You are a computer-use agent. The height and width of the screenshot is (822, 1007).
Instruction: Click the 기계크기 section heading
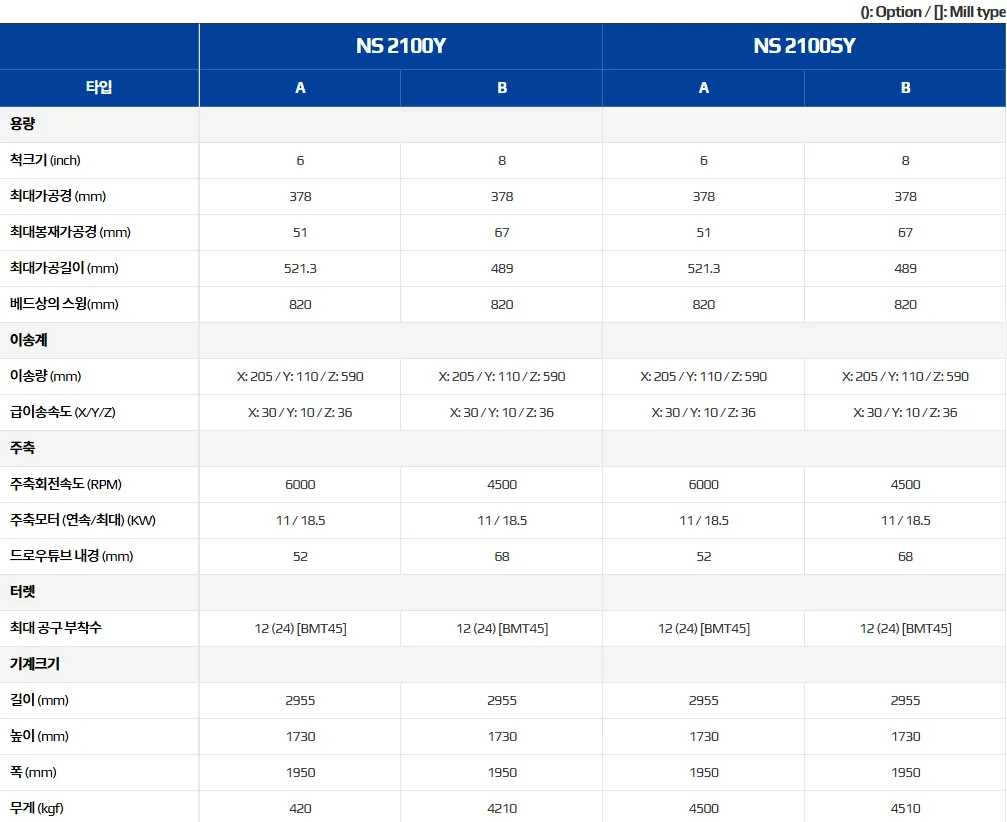(35, 664)
